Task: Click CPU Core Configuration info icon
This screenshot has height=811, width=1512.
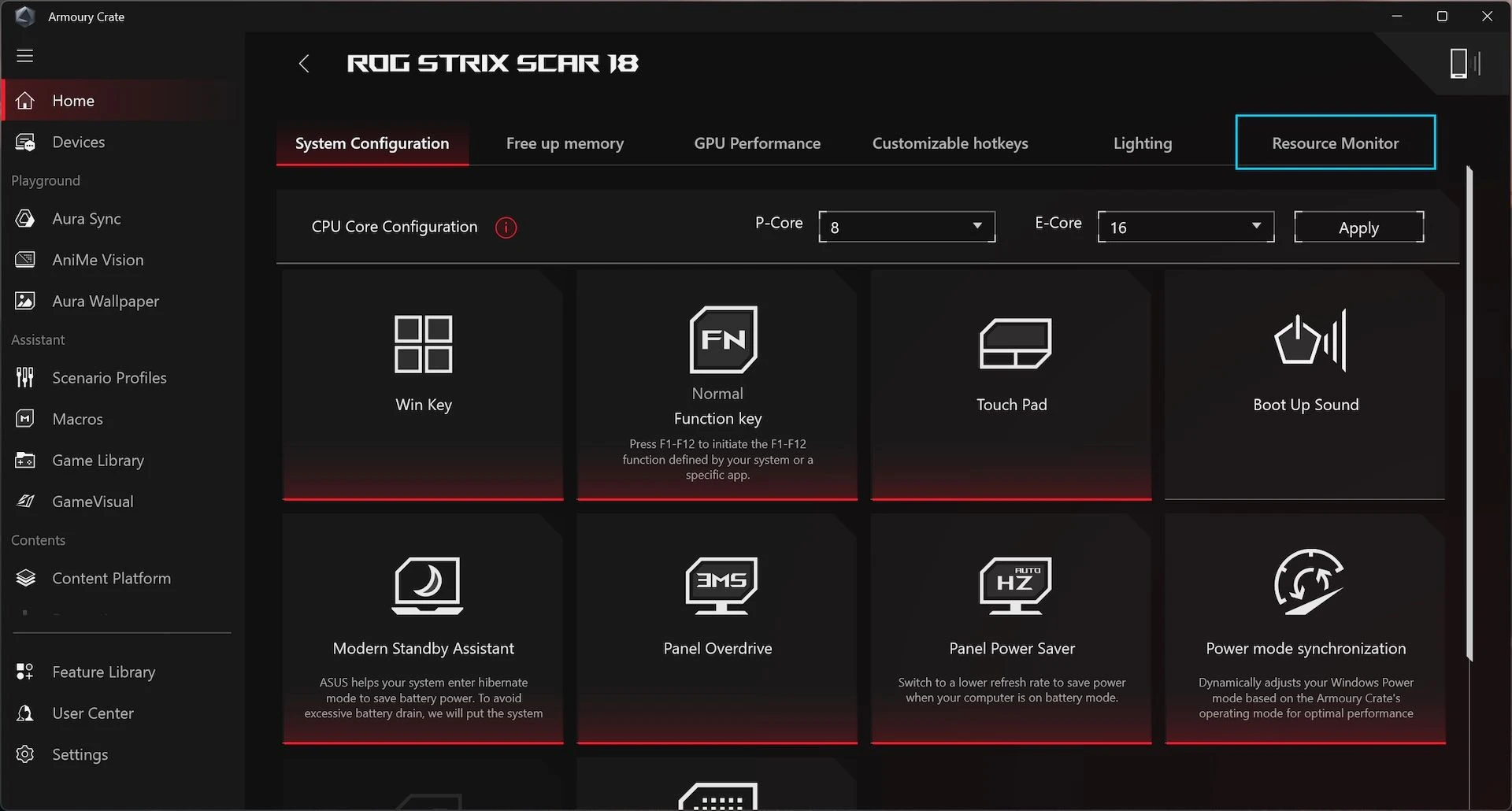Action: [506, 228]
